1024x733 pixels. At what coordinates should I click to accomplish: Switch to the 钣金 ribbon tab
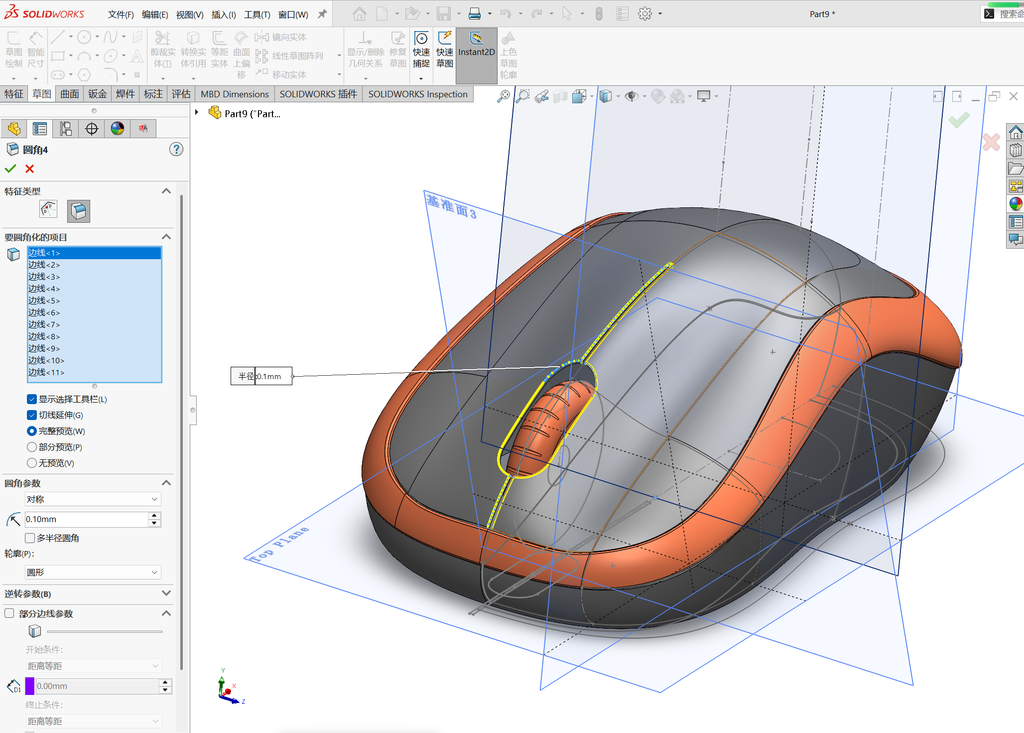(x=97, y=94)
